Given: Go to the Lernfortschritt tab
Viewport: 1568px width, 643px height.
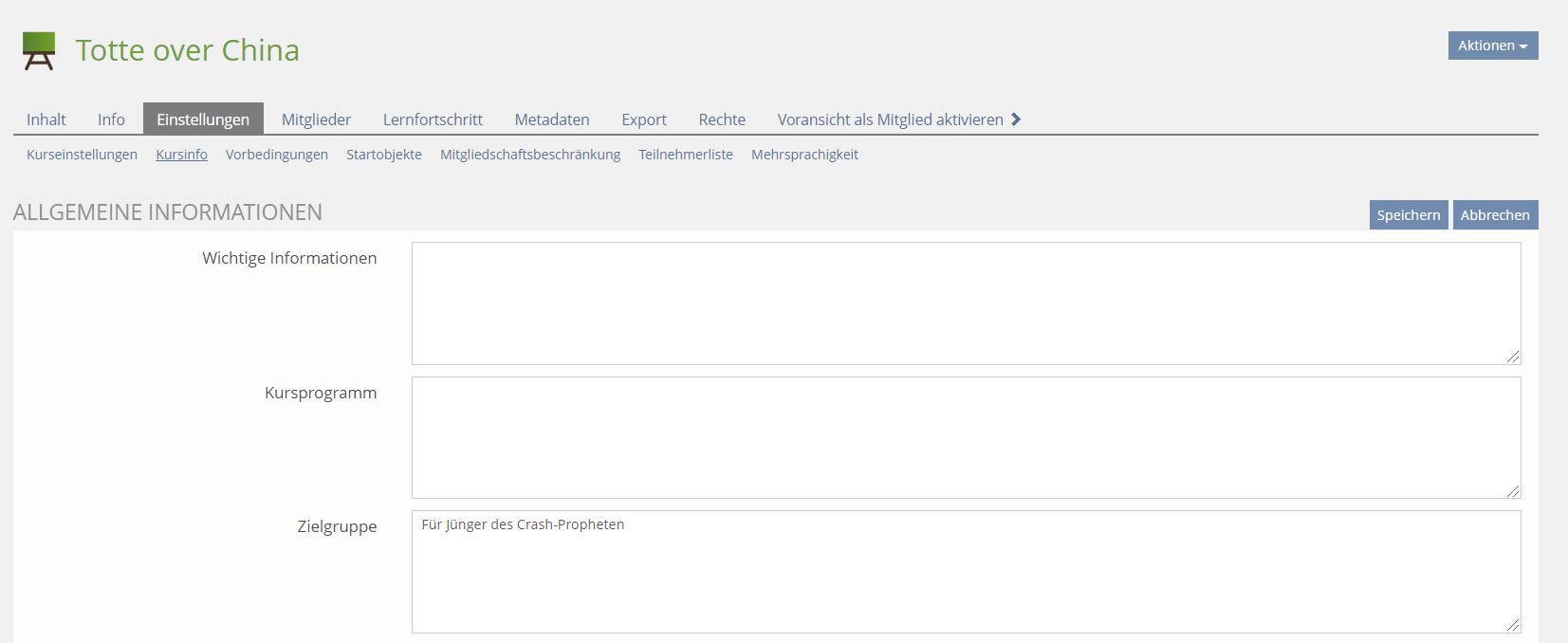Looking at the screenshot, I should pyautogui.click(x=433, y=119).
